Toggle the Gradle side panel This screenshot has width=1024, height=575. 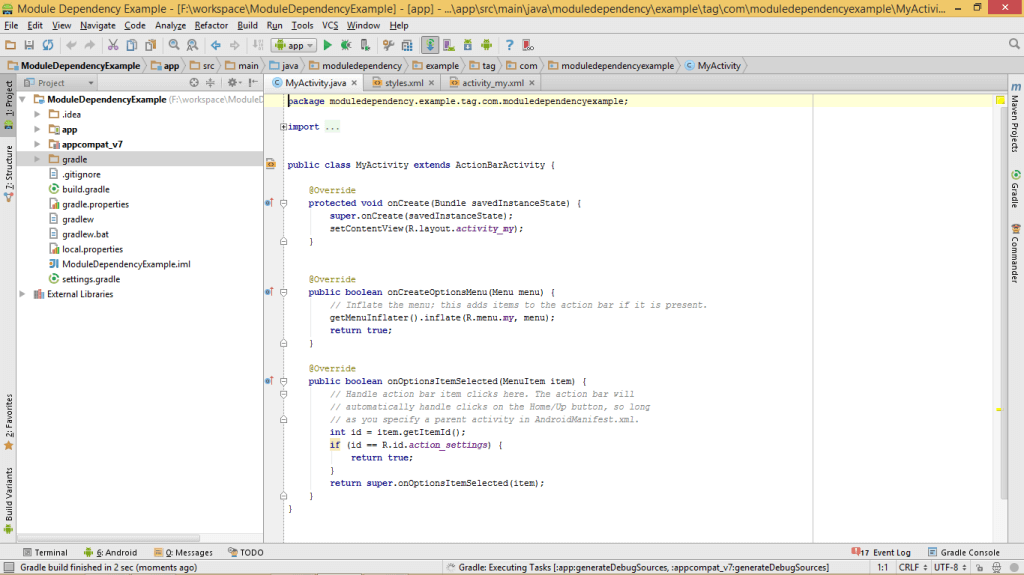coord(1016,189)
